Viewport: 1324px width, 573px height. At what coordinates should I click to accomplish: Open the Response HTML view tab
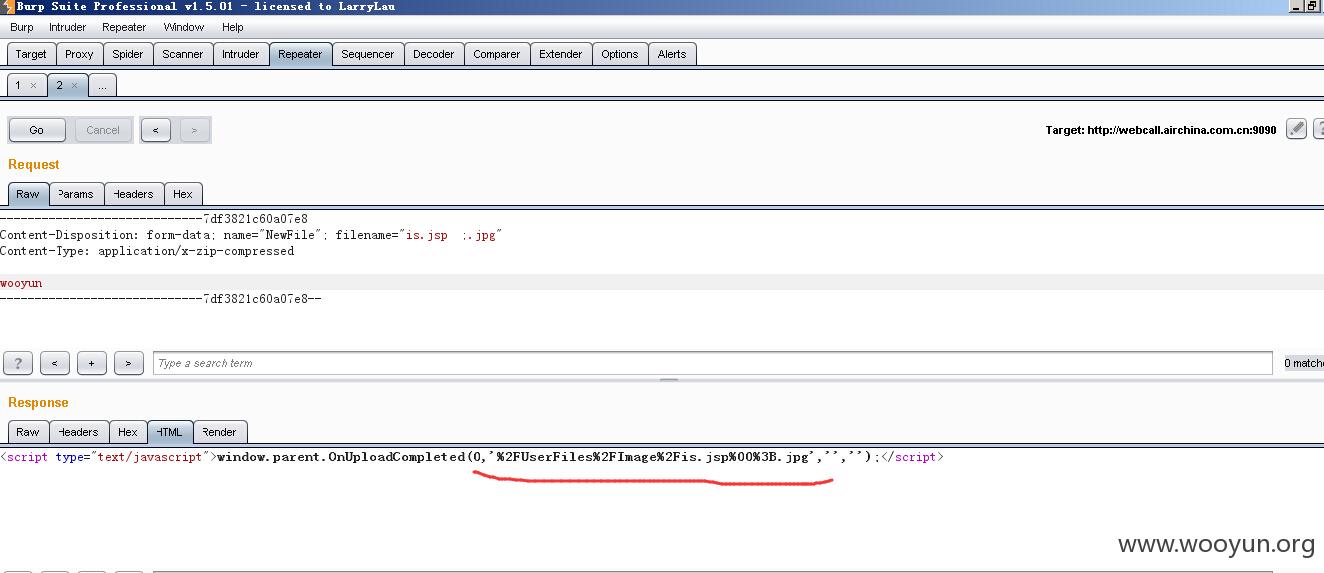coord(170,432)
